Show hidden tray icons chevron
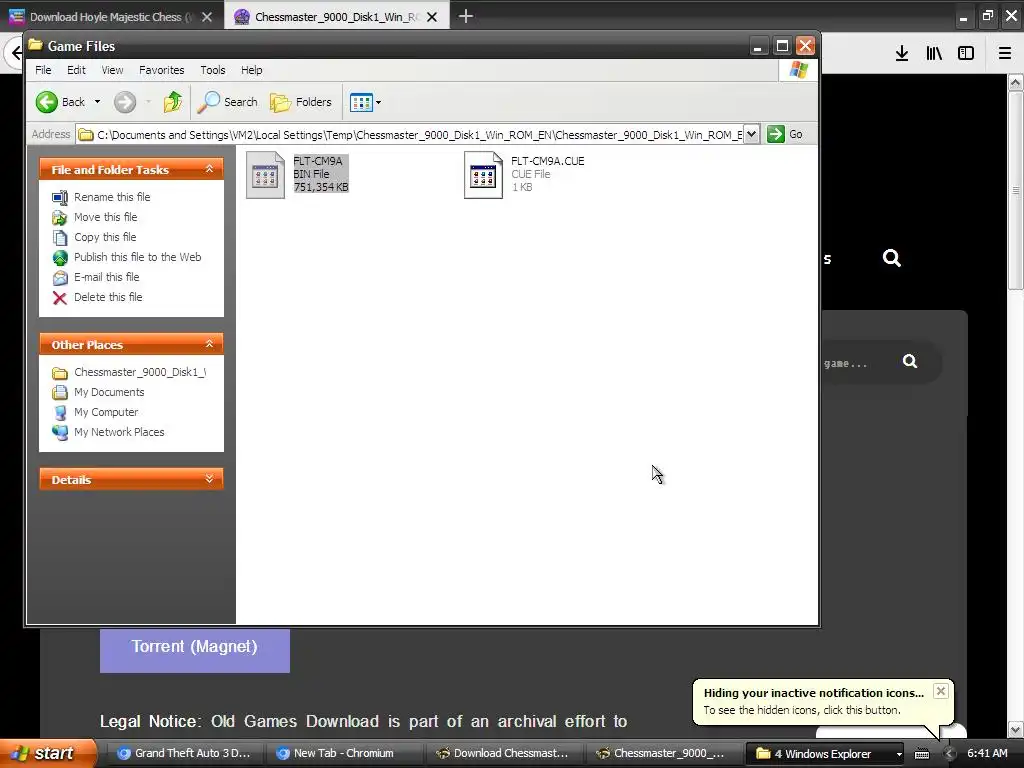 pyautogui.click(x=949, y=754)
